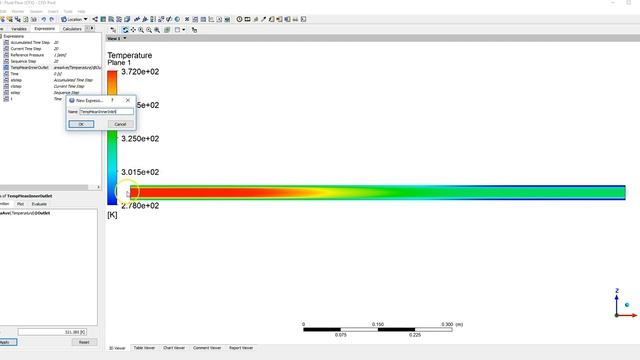The width and height of the screenshot is (640, 360).
Task: Click the help question mark in New Expression dialog
Action: tap(113, 100)
